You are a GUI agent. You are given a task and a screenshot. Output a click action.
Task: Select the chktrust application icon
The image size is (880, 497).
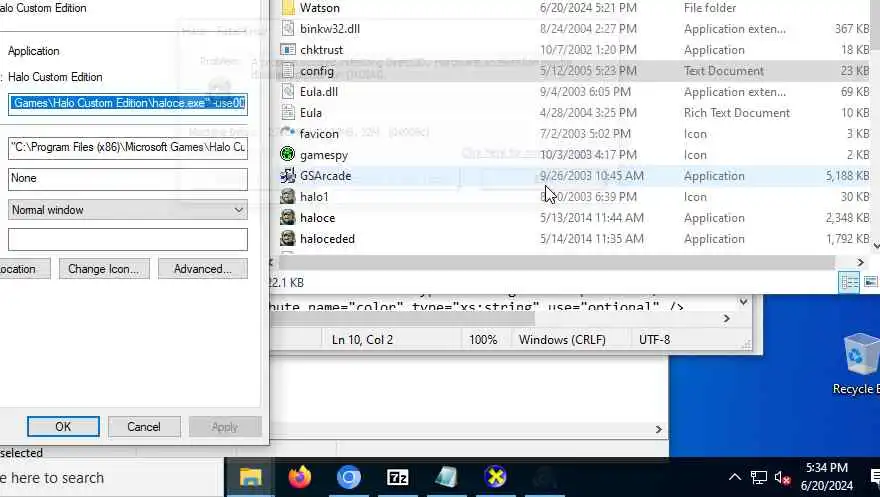288,50
